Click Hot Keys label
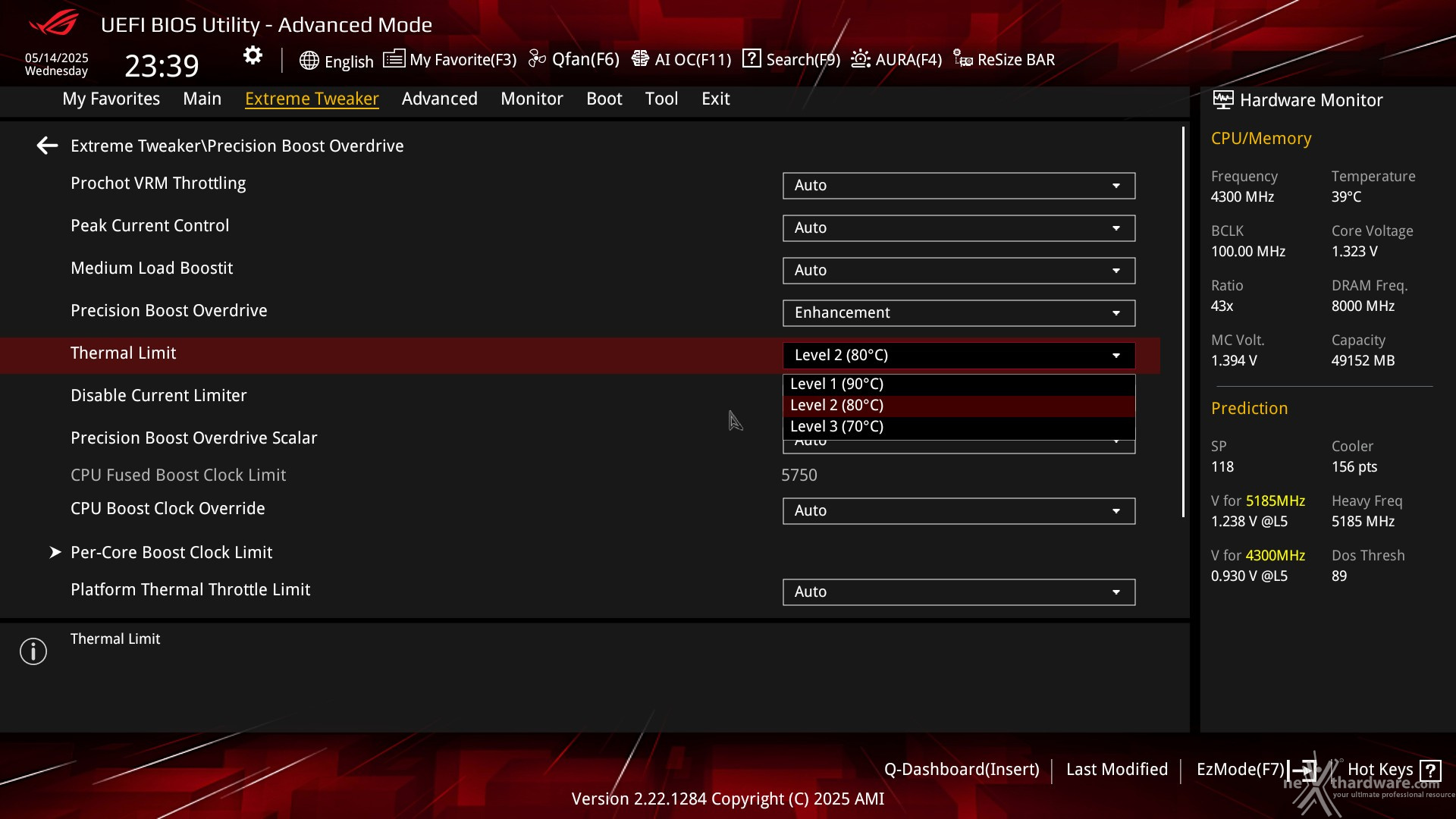The width and height of the screenshot is (1456, 819). coord(1380,770)
